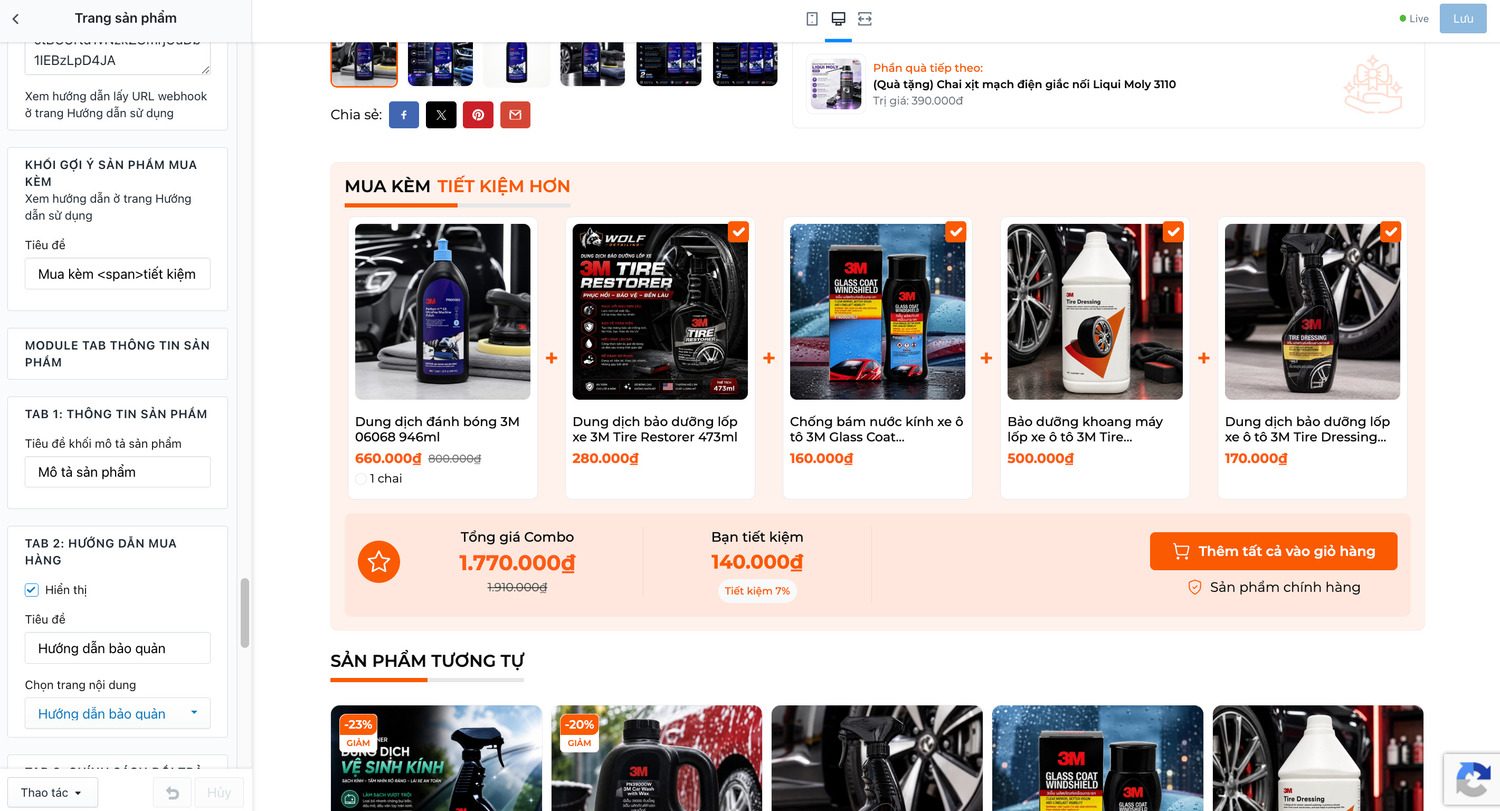Open Liqui Moly 3110 gift product link

1024,84
